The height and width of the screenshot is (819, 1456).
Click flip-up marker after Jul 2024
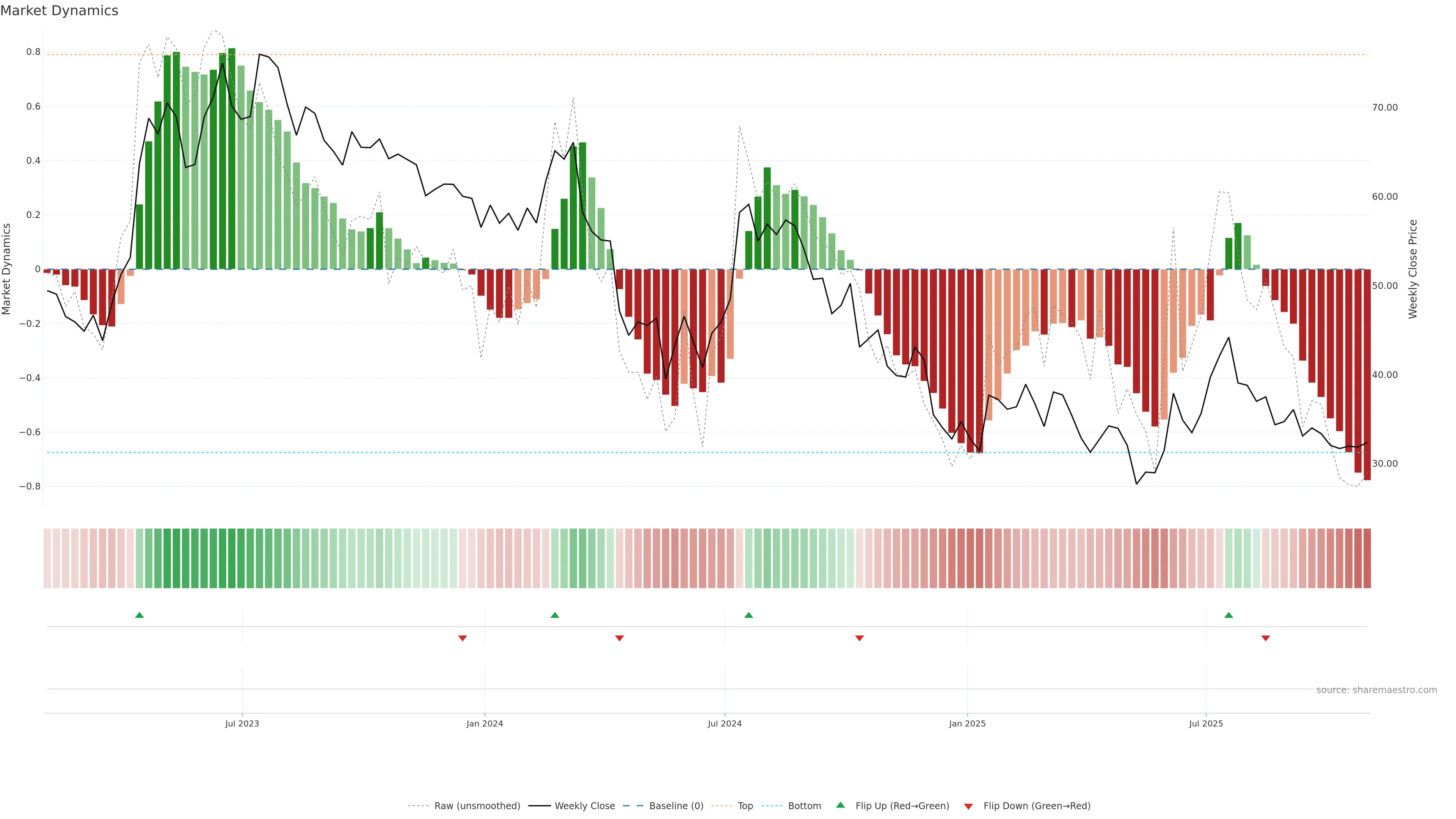point(749,615)
